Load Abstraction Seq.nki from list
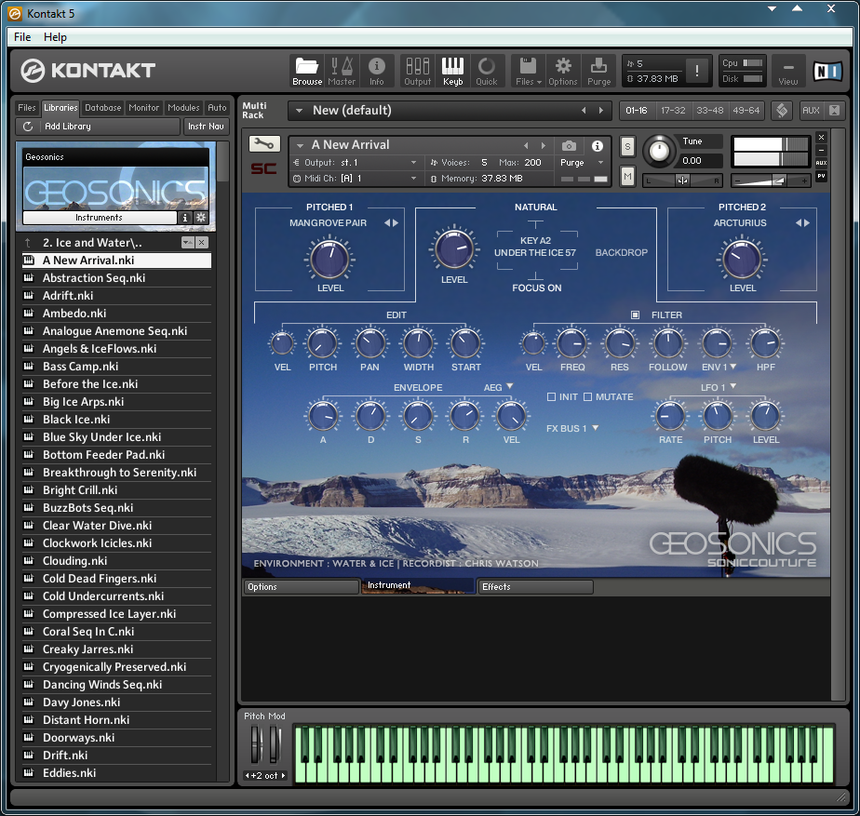860x816 pixels. tap(116, 278)
